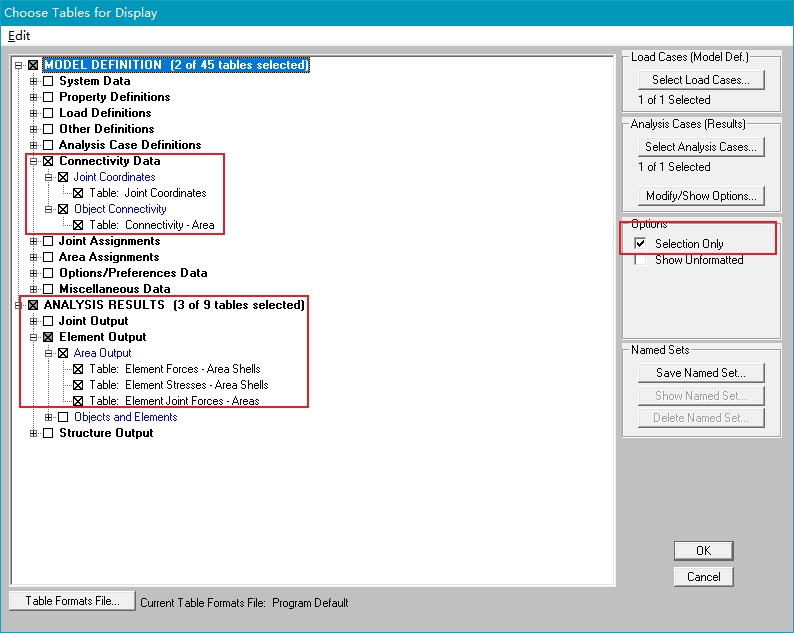The image size is (794, 633).
Task: Open the Edit menu
Action: point(19,36)
